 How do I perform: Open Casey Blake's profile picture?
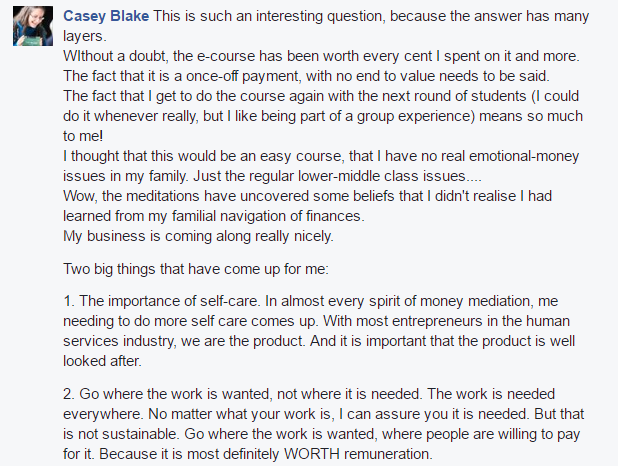33,26
